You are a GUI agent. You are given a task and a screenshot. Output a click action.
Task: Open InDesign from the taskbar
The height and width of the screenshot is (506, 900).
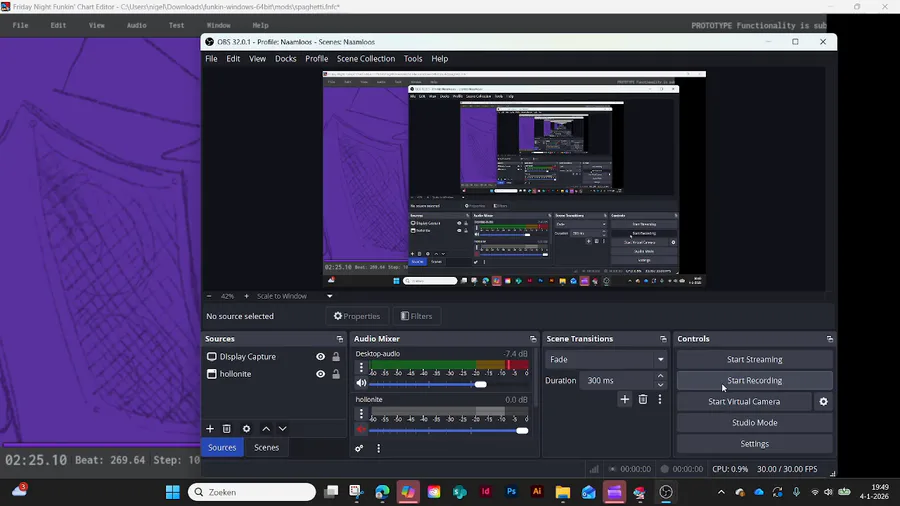click(486, 492)
